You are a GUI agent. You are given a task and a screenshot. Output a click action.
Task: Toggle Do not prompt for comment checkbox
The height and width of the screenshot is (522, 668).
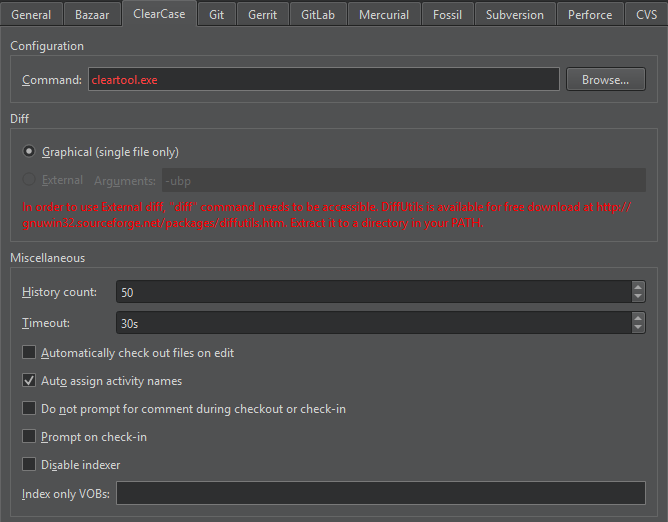tap(29, 409)
